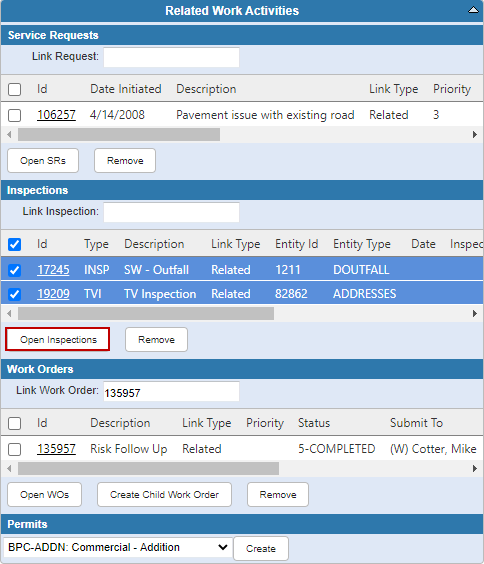Screen dimensions: 484x564
Task: Remove the selected inspections
Action: tap(156, 339)
